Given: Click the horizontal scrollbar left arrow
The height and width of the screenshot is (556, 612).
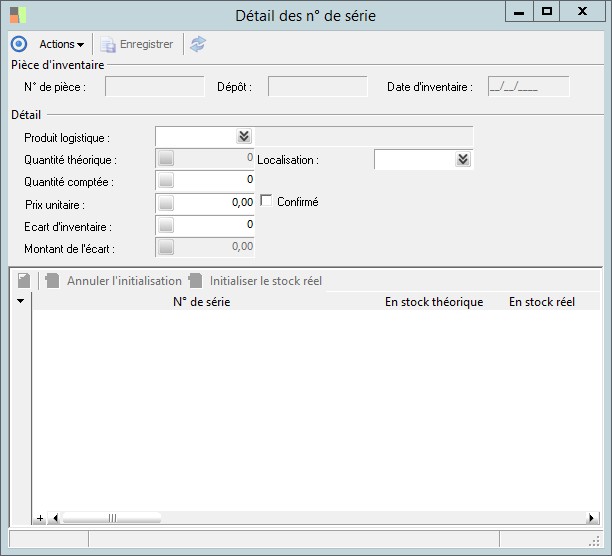Looking at the screenshot, I should click(55, 518).
